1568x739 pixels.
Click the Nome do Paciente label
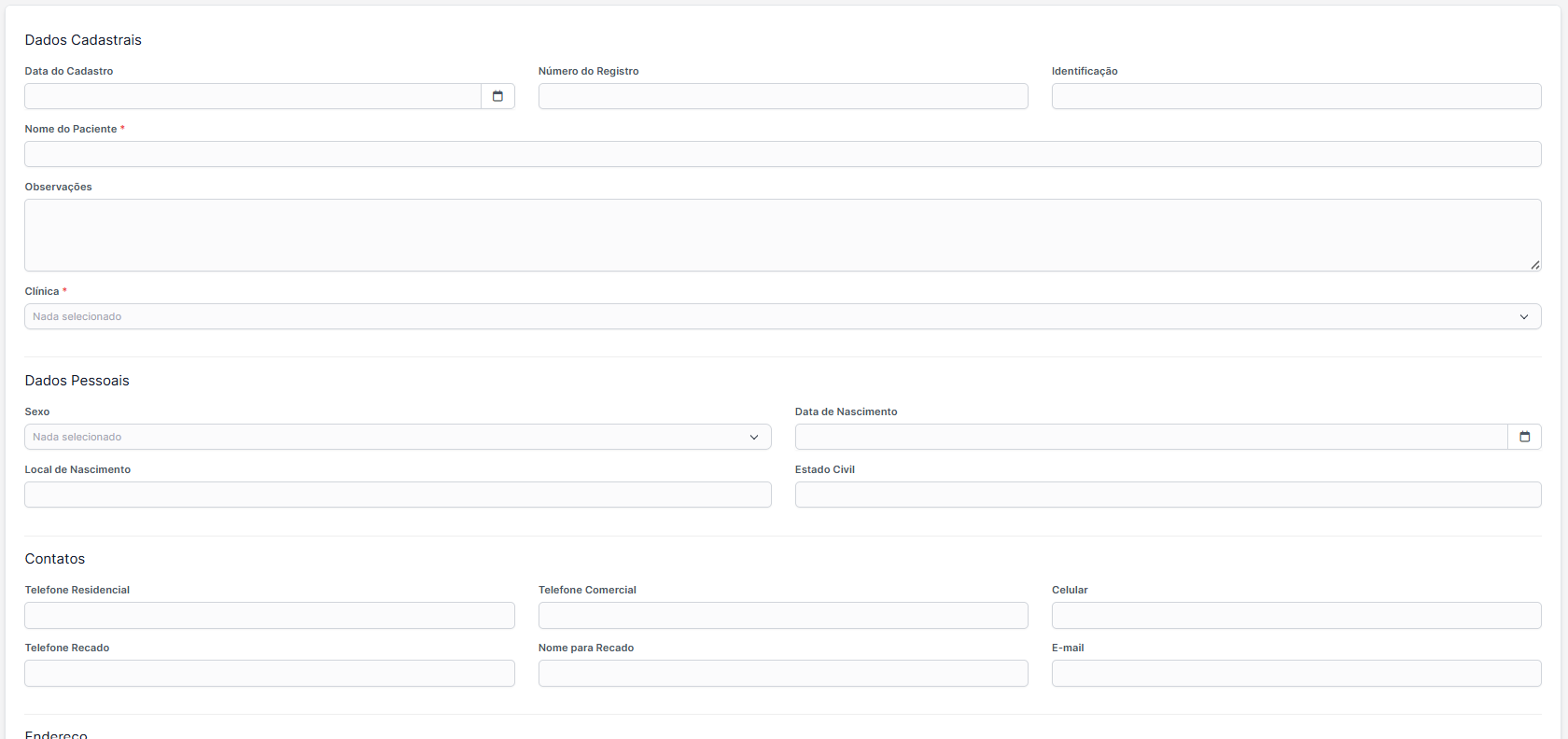coord(71,129)
